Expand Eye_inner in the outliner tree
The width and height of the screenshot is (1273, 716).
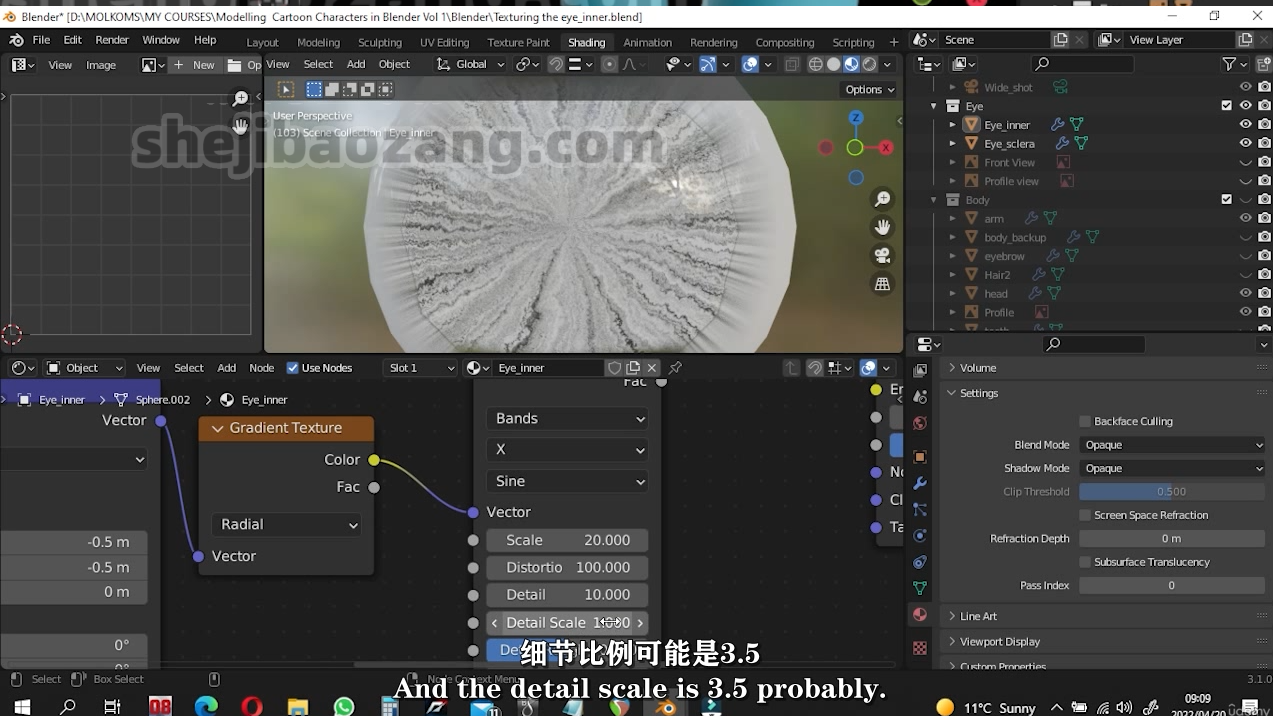tap(953, 125)
